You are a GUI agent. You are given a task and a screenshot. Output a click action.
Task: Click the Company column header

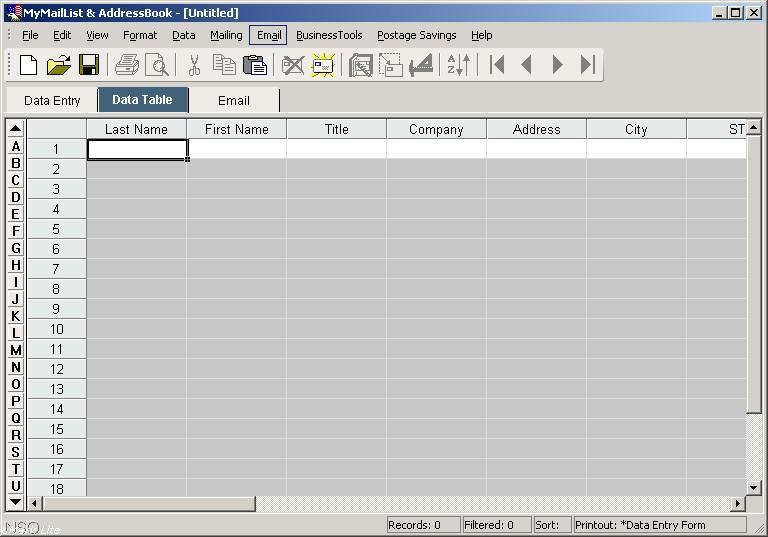point(436,129)
